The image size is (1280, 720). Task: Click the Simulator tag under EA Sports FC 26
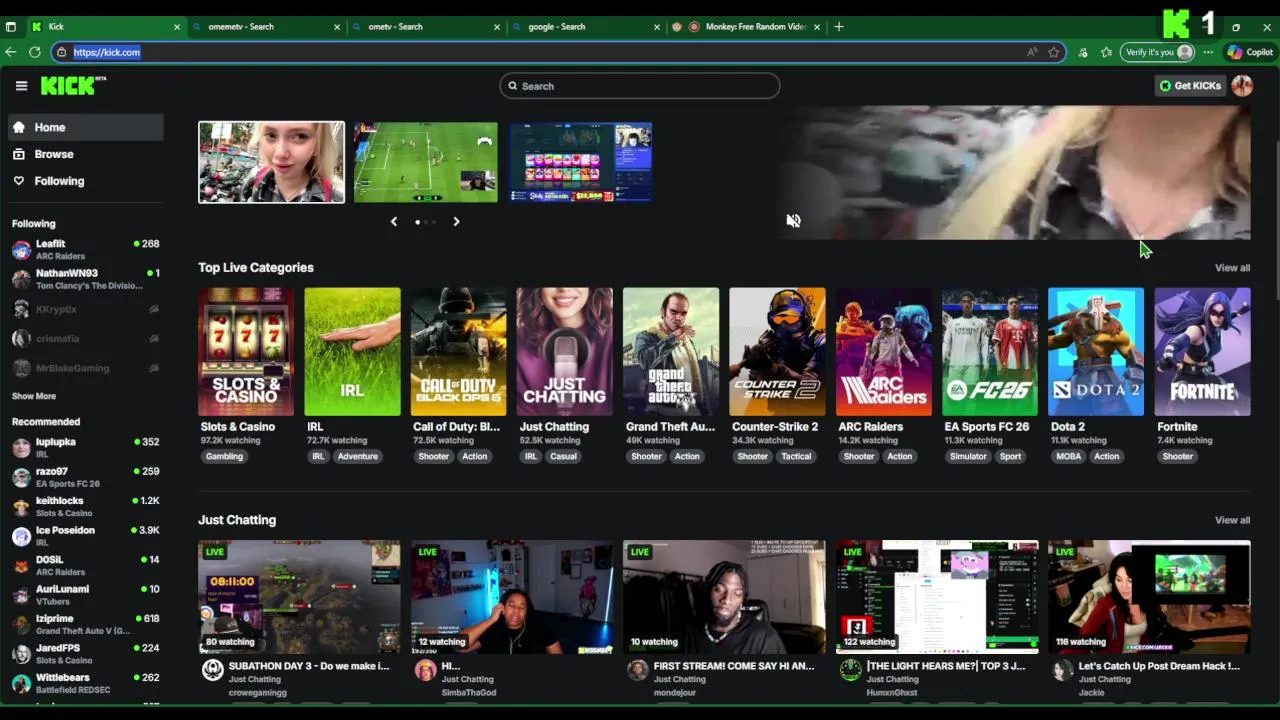coord(968,456)
